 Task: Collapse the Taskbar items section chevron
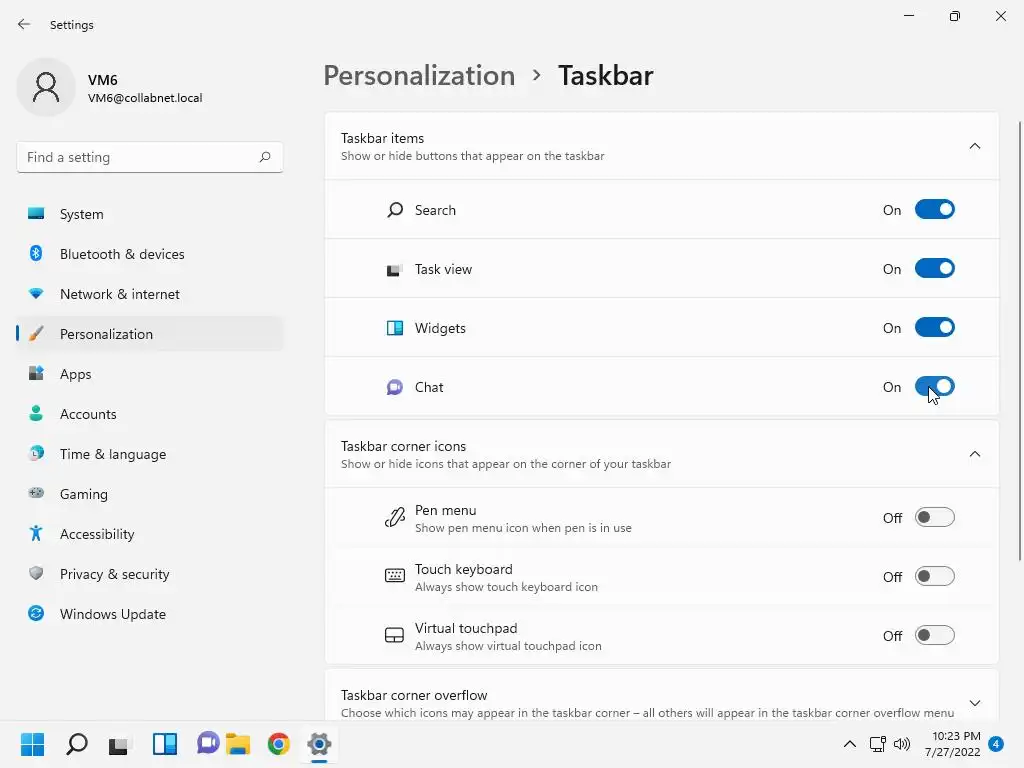pyautogui.click(x=974, y=146)
